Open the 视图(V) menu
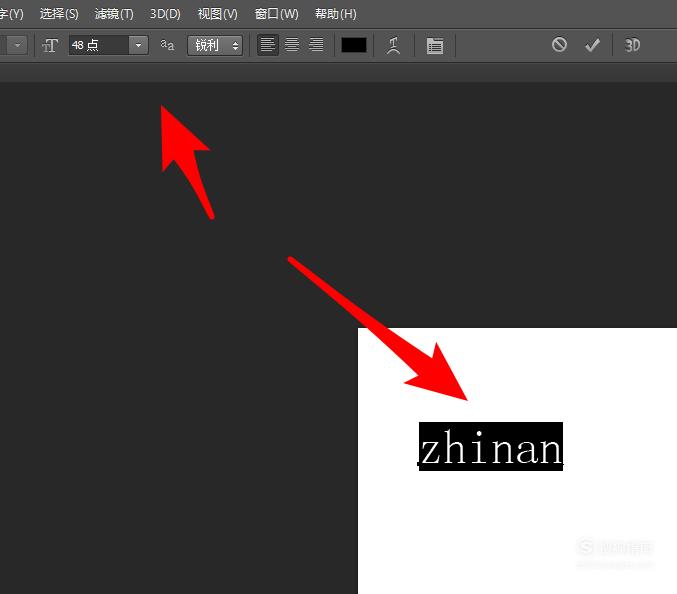This screenshot has height=594, width=677. coord(218,14)
